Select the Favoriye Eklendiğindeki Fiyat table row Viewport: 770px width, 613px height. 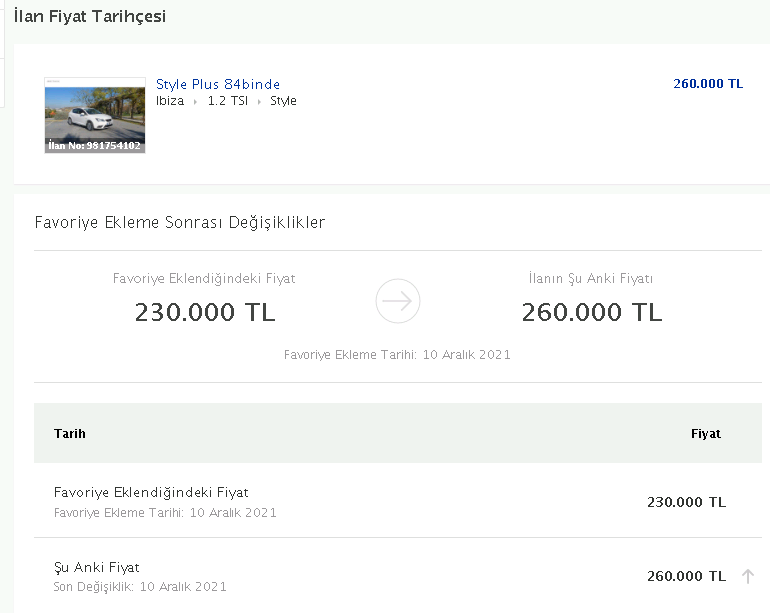coord(398,501)
